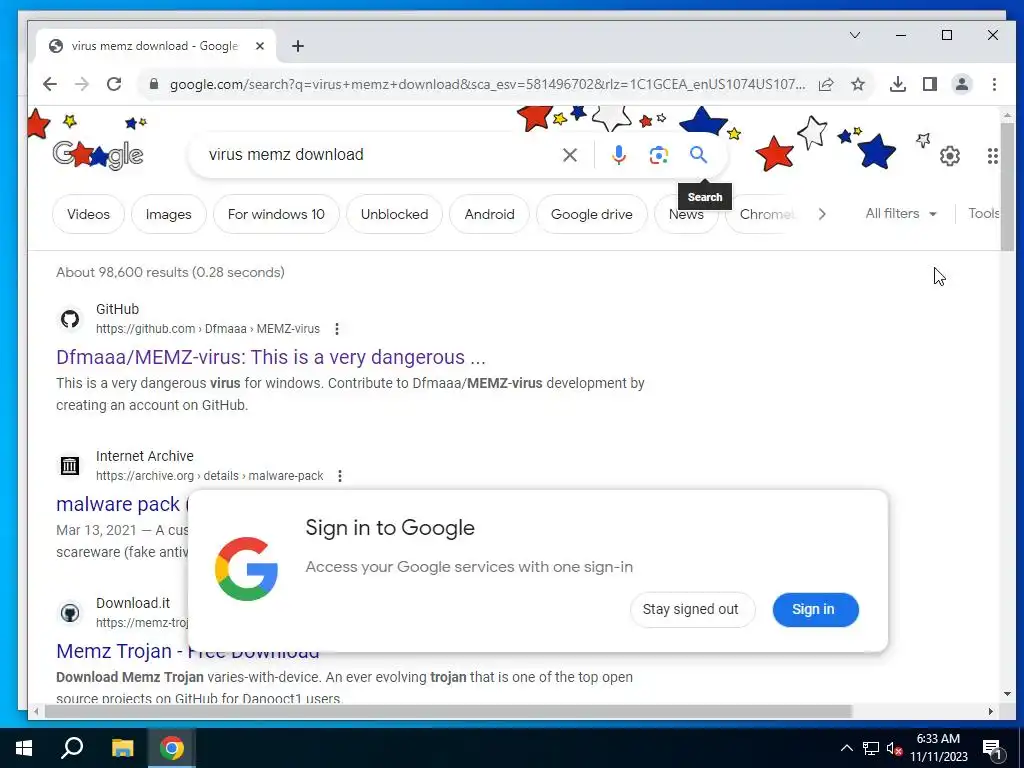Image resolution: width=1024 pixels, height=768 pixels.
Task: Open a new tab with the plus button
Action: pyautogui.click(x=298, y=46)
